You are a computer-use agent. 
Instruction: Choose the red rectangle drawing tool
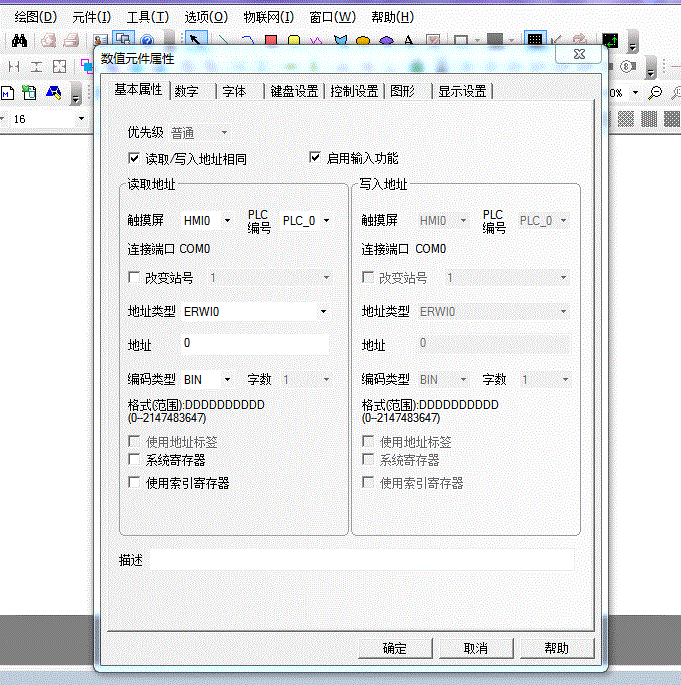click(270, 41)
